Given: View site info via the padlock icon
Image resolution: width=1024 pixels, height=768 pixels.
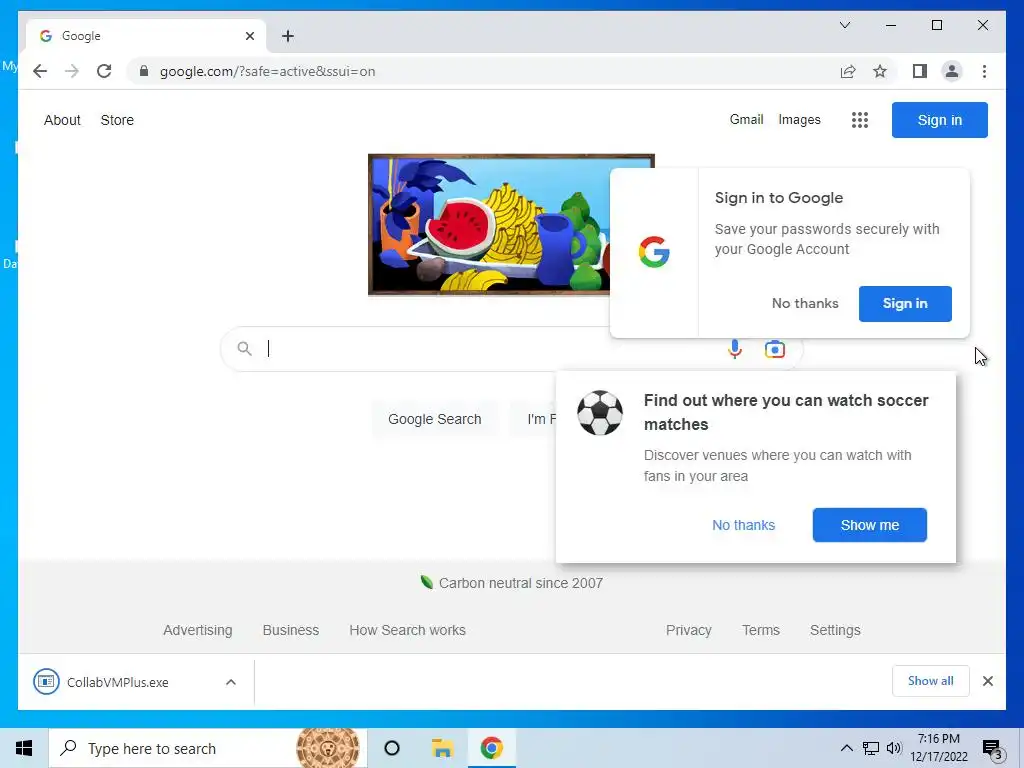Looking at the screenshot, I should (144, 71).
